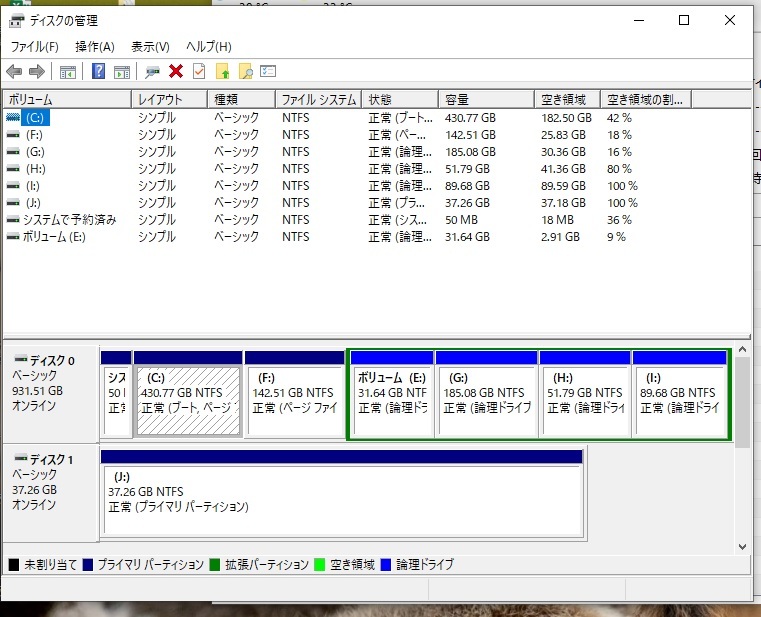Select the (J:) partition on Disk 1
Screen dimensions: 761x617
[x=342, y=498]
